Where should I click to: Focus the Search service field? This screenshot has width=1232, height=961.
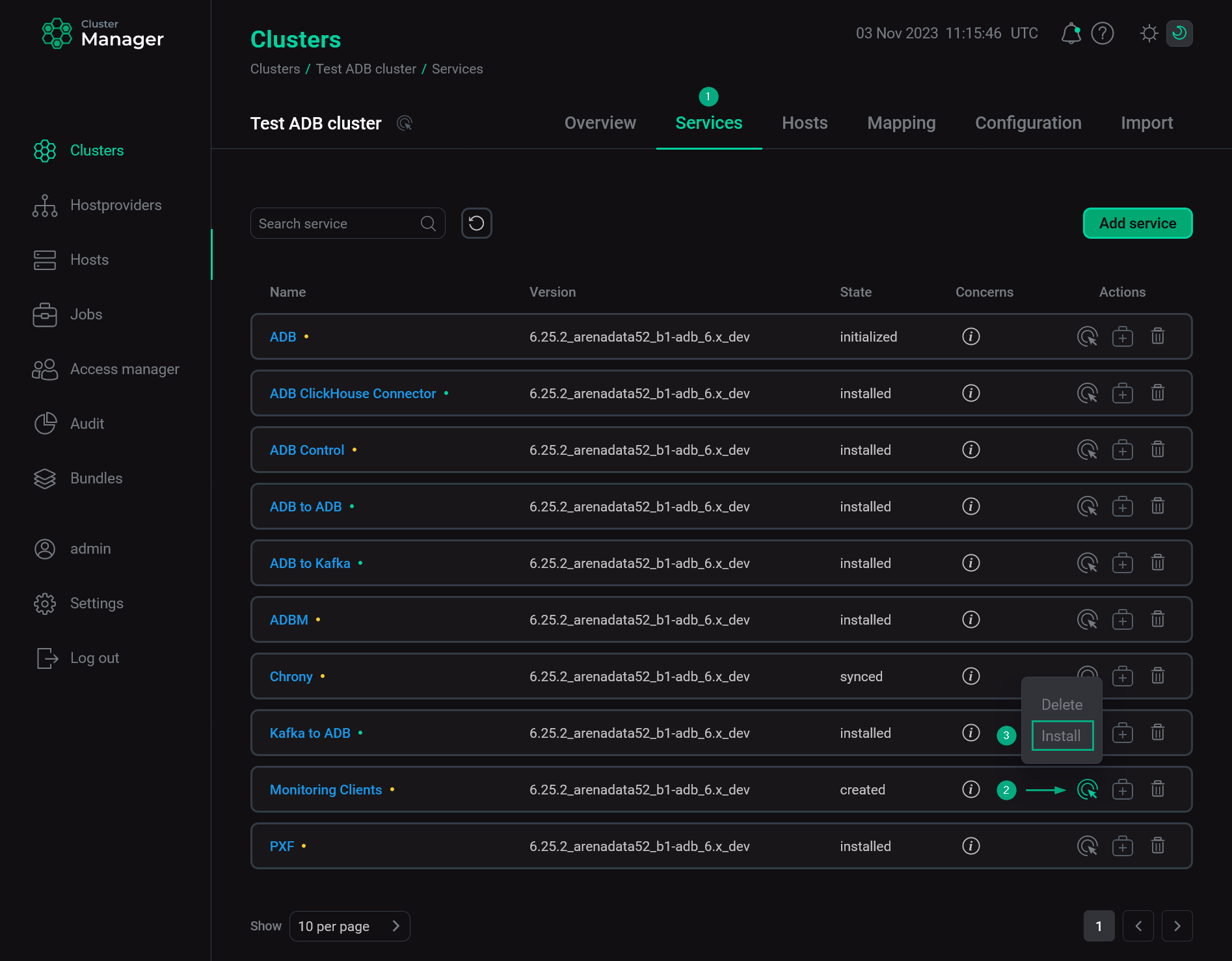click(x=348, y=223)
